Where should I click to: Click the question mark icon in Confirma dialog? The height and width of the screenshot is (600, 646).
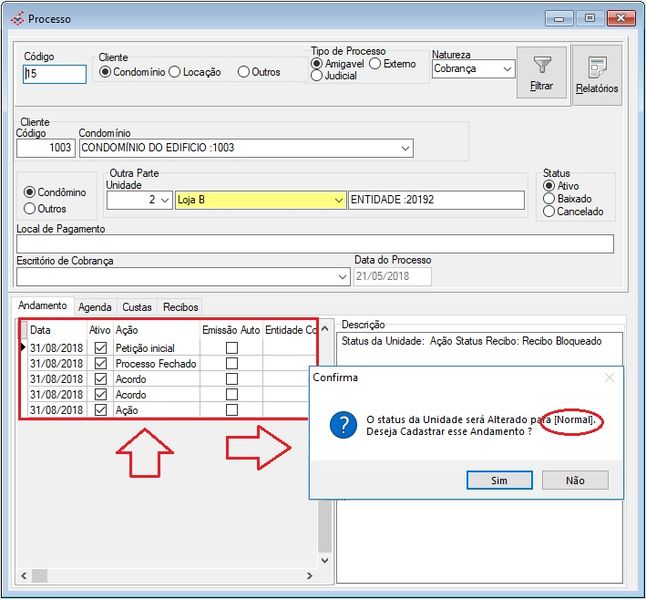[343, 424]
